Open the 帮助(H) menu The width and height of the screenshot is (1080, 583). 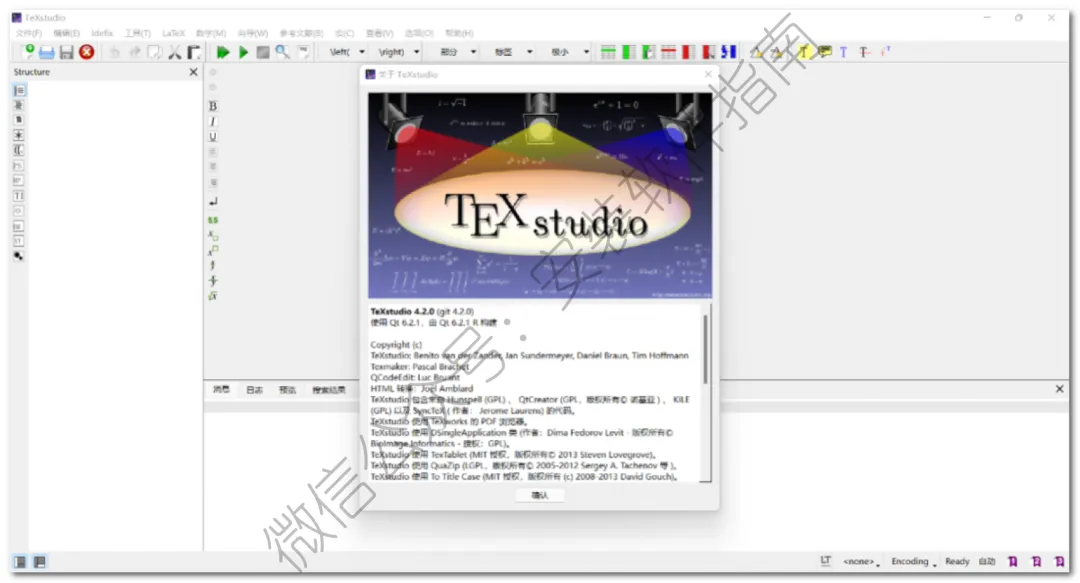459,33
